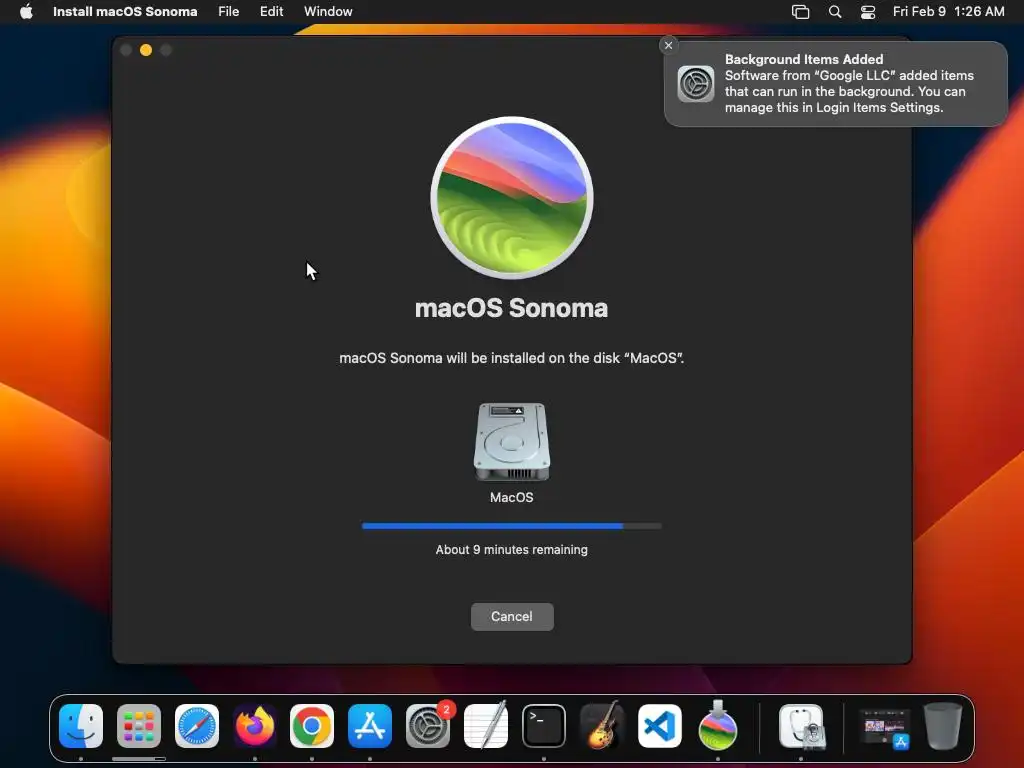Image resolution: width=1024 pixels, height=768 pixels.
Task: Launch Firefox from the Dock
Action: point(255,726)
